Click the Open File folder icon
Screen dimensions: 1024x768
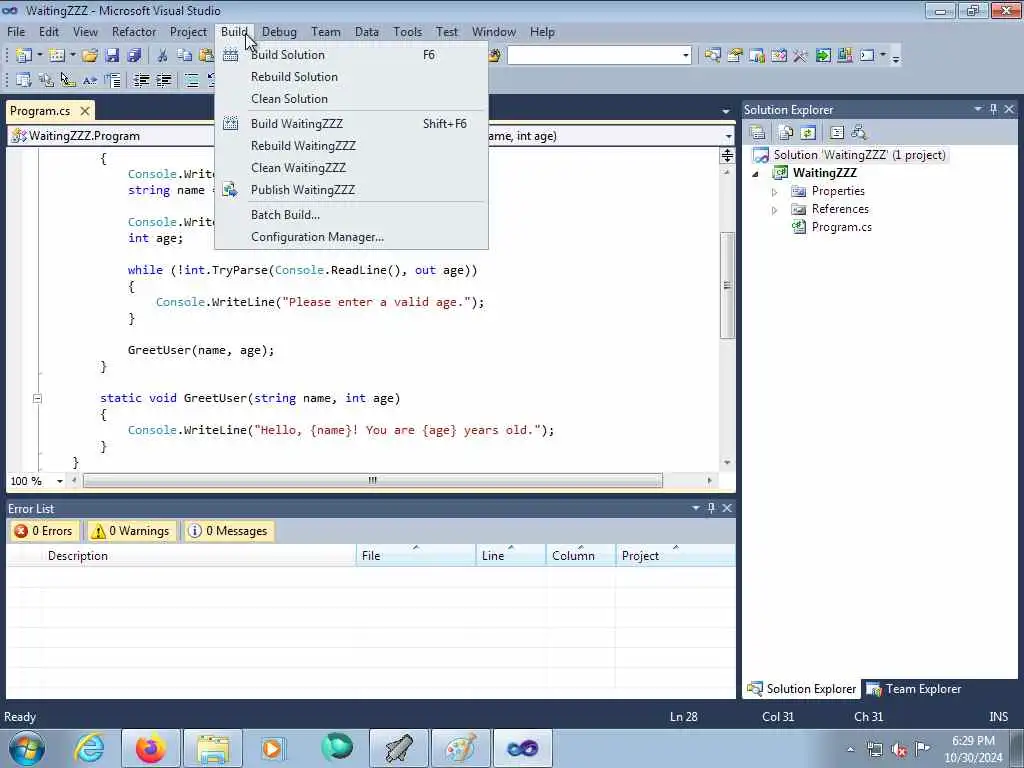pos(90,56)
